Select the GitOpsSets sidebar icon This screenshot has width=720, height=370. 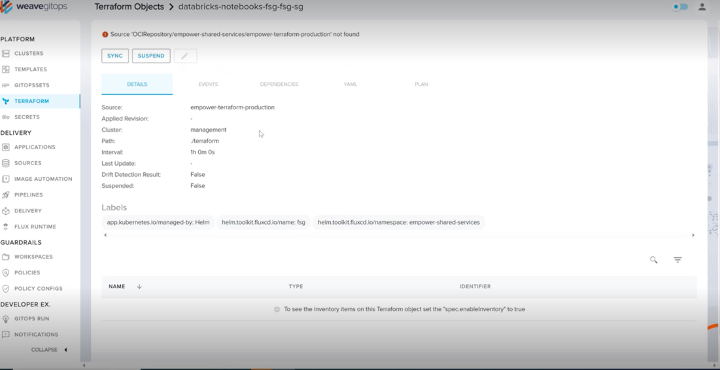[x=6, y=85]
